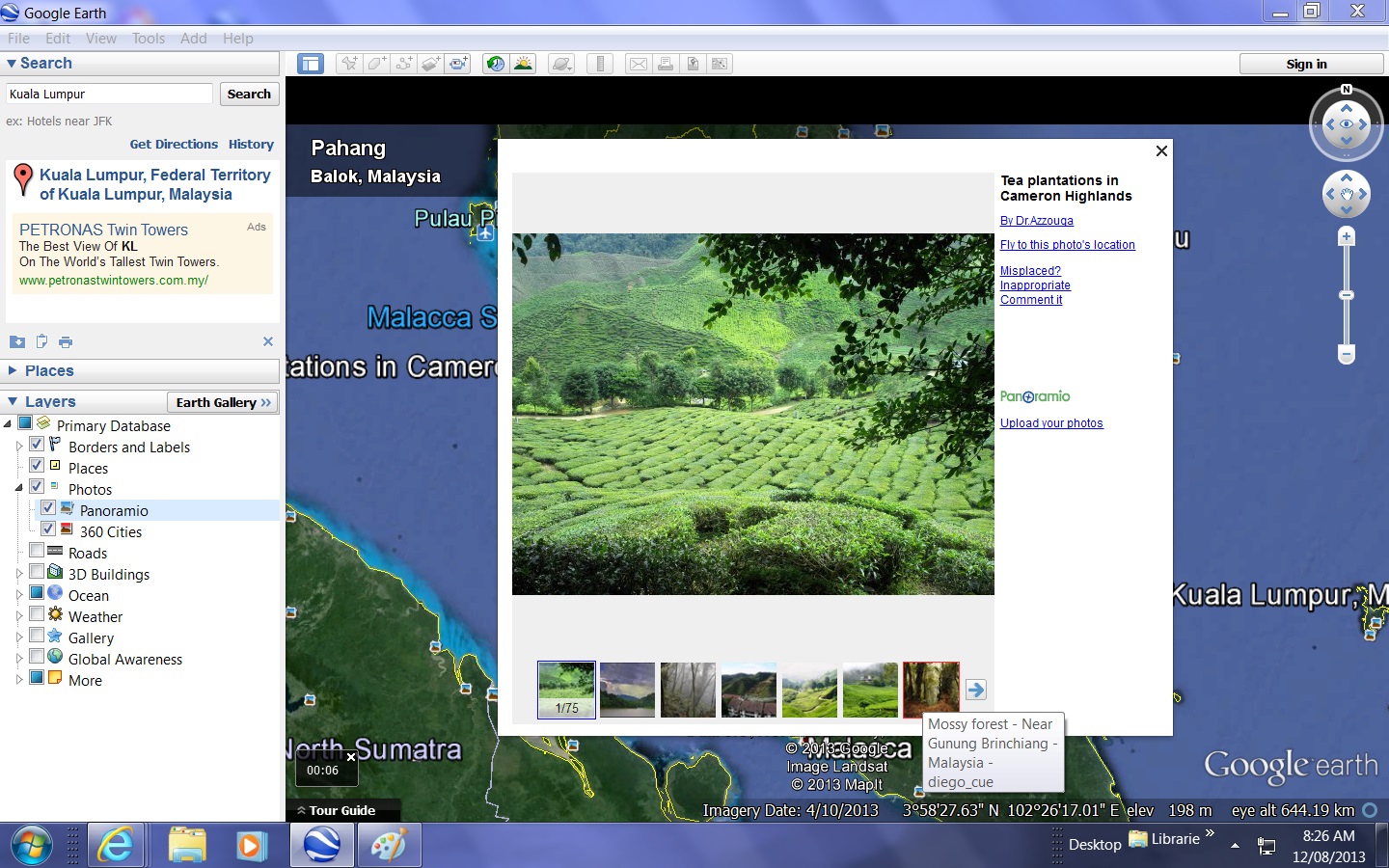Click the Email envelope toolbar icon
1389x868 pixels.
638,64
